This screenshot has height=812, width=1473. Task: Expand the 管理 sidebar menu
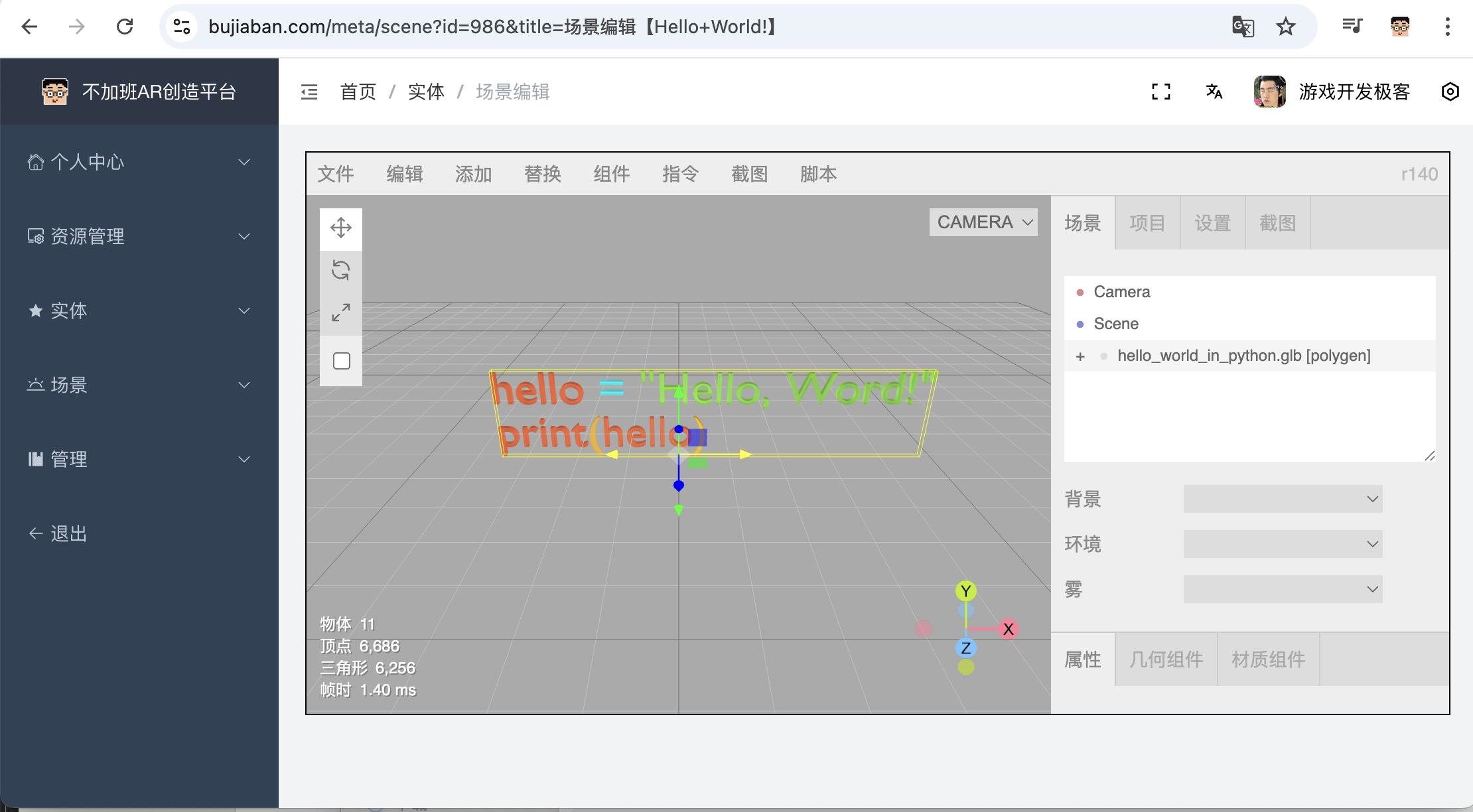139,459
